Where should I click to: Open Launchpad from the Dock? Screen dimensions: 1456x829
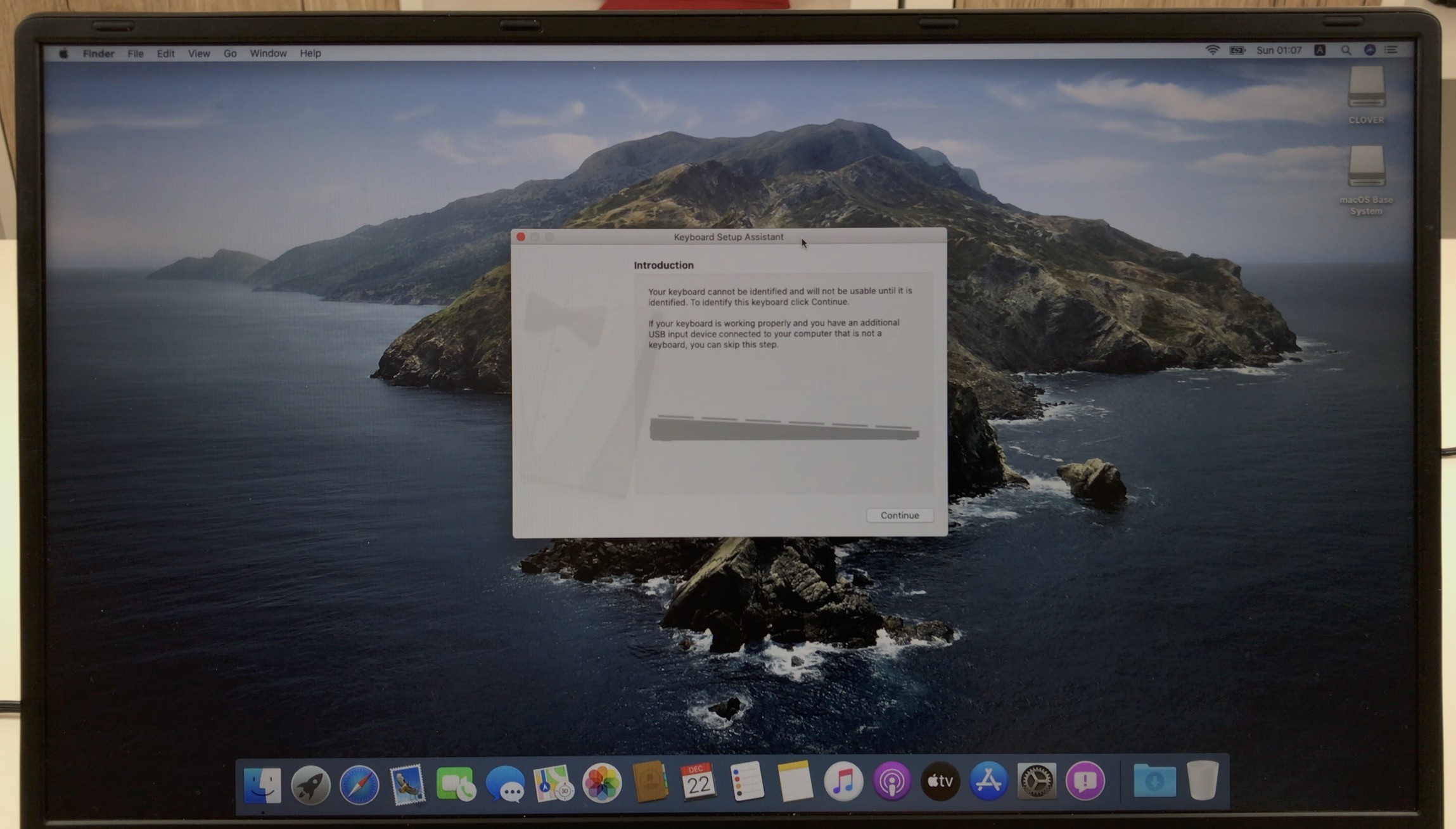pyautogui.click(x=310, y=784)
